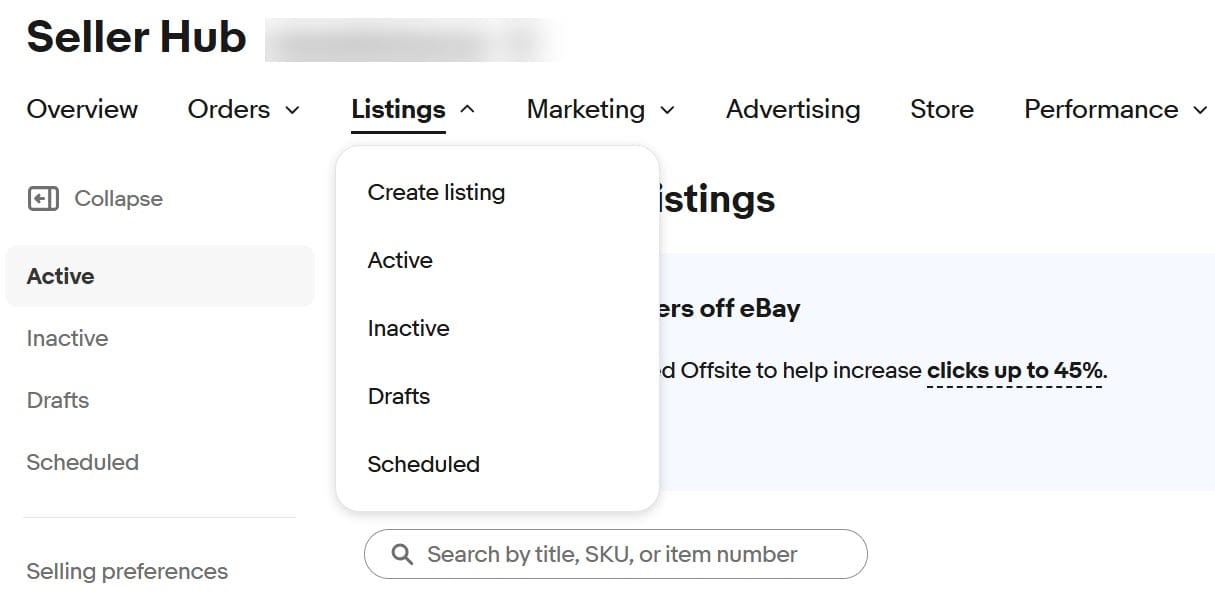Open Drafts in the left sidebar

(x=58, y=400)
